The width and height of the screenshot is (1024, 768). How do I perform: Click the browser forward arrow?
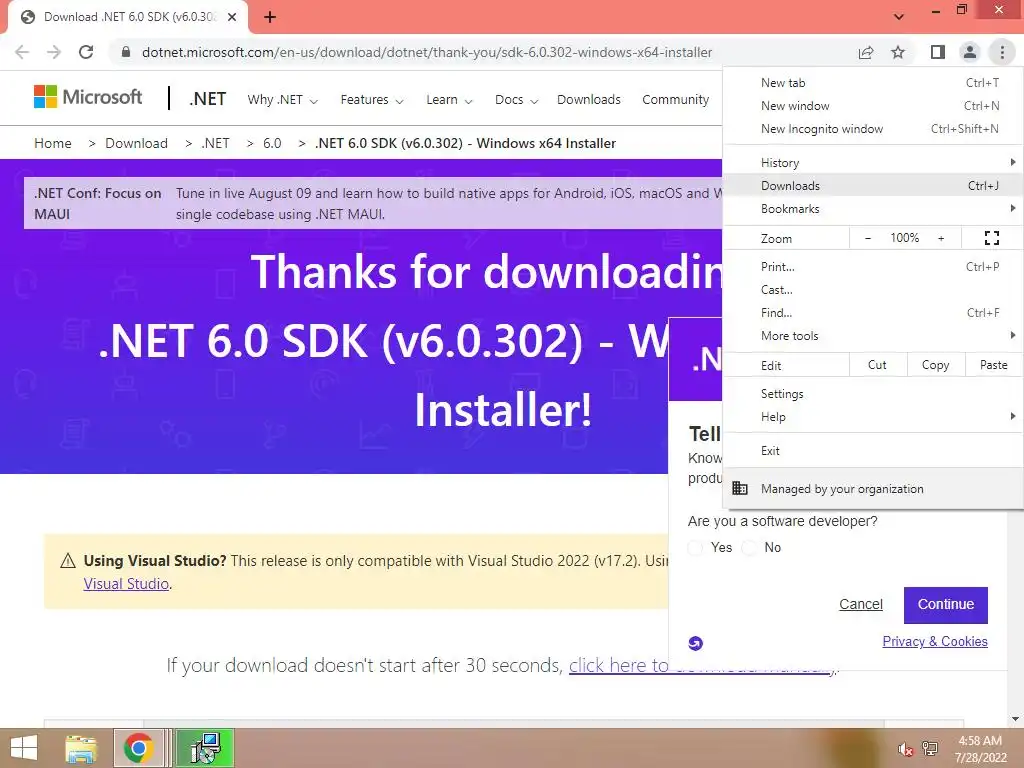pyautogui.click(x=54, y=52)
